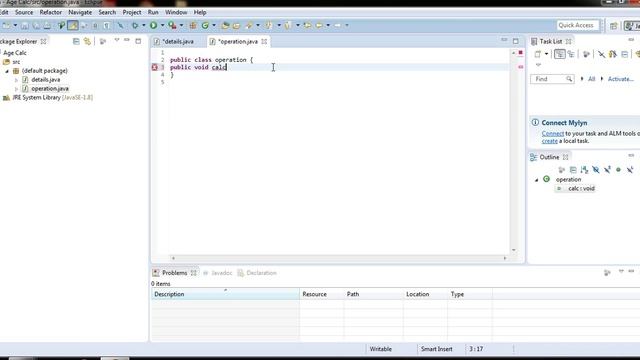The image size is (640, 360).
Task: Open the Debug dropdown arrow
Action: coord(143,25)
